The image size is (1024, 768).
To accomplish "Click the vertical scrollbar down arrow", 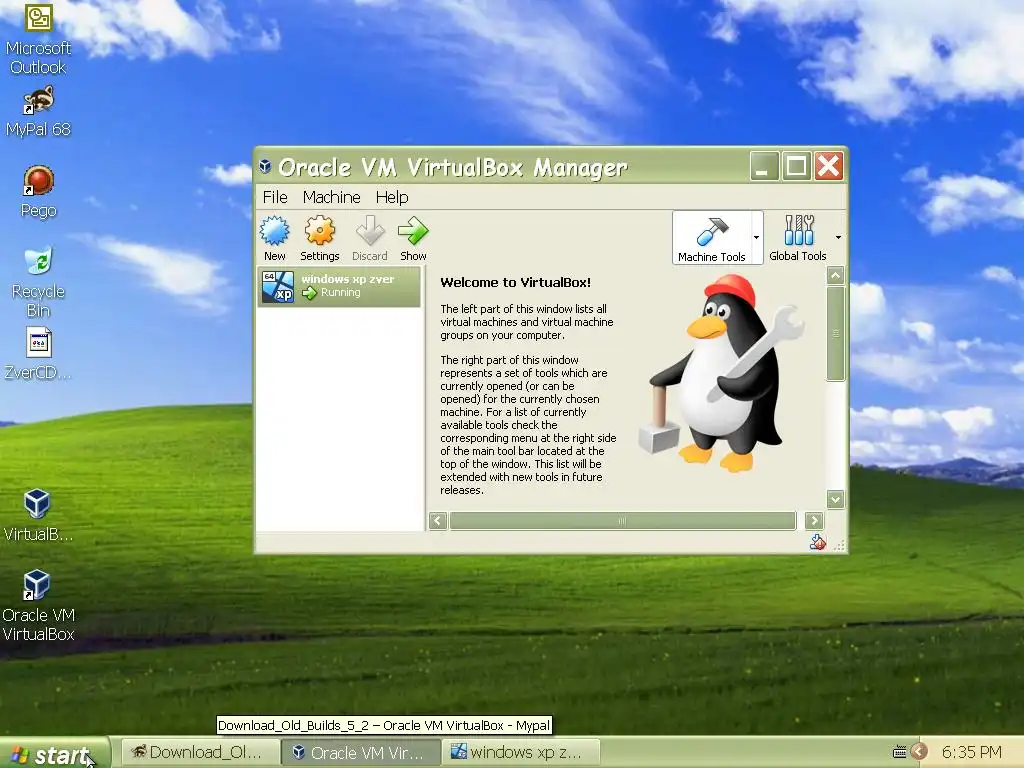I will coord(835,500).
